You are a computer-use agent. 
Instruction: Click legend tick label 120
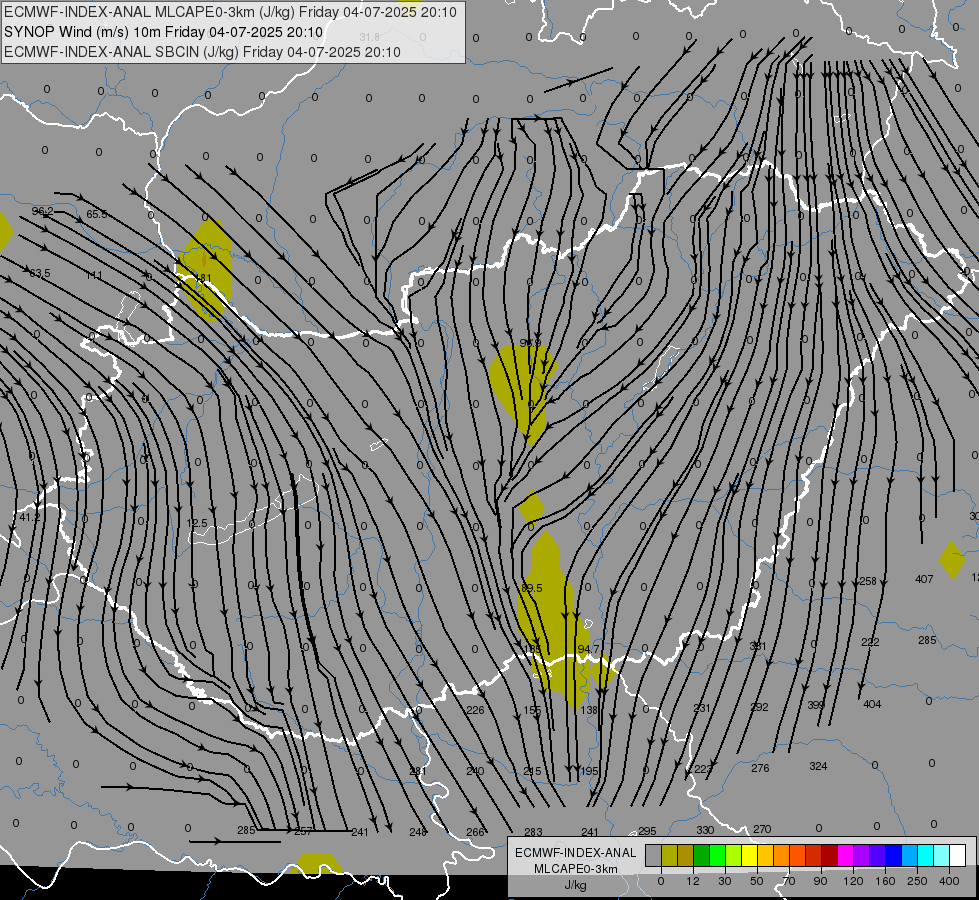[853, 881]
